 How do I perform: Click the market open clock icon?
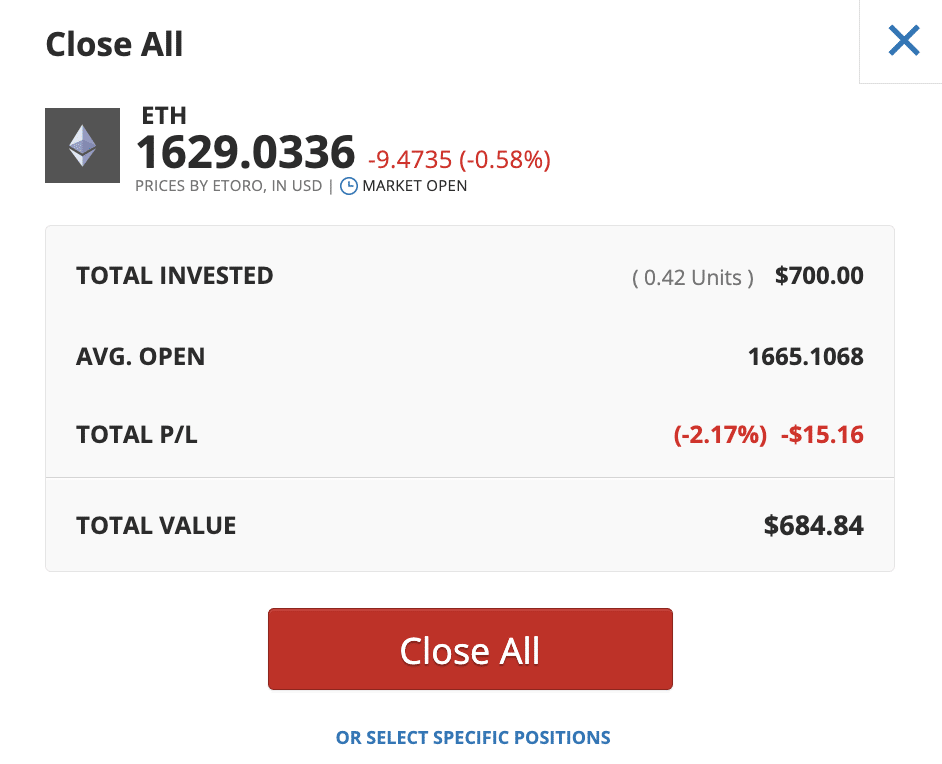349,186
